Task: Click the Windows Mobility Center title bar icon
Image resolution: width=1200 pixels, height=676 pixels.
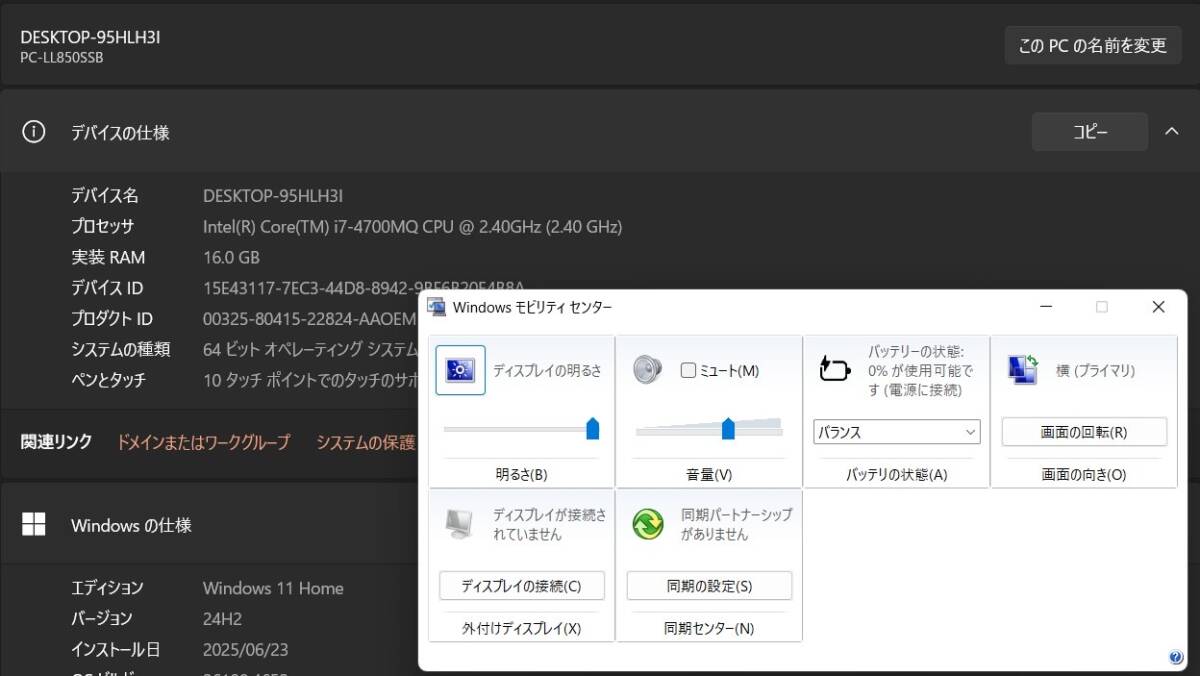Action: [436, 307]
